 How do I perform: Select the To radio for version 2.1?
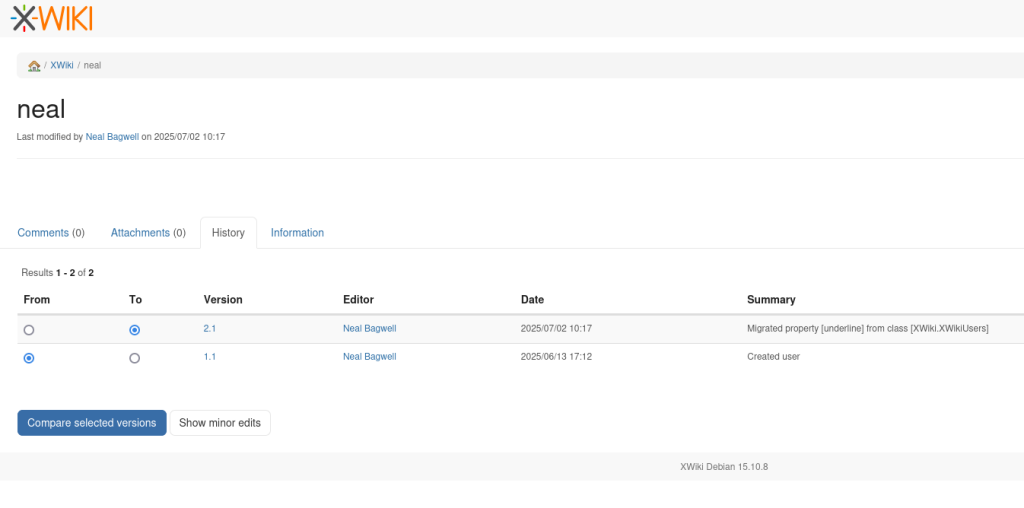pyautogui.click(x=135, y=330)
